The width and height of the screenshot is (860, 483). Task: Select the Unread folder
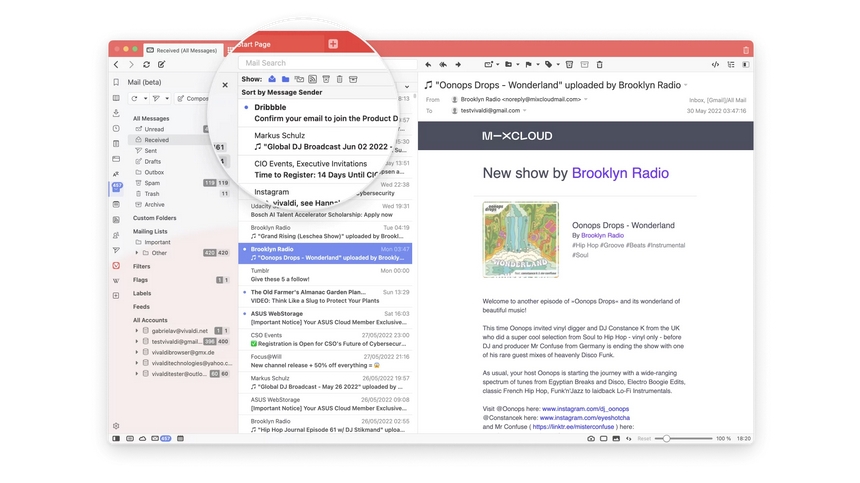pos(154,129)
